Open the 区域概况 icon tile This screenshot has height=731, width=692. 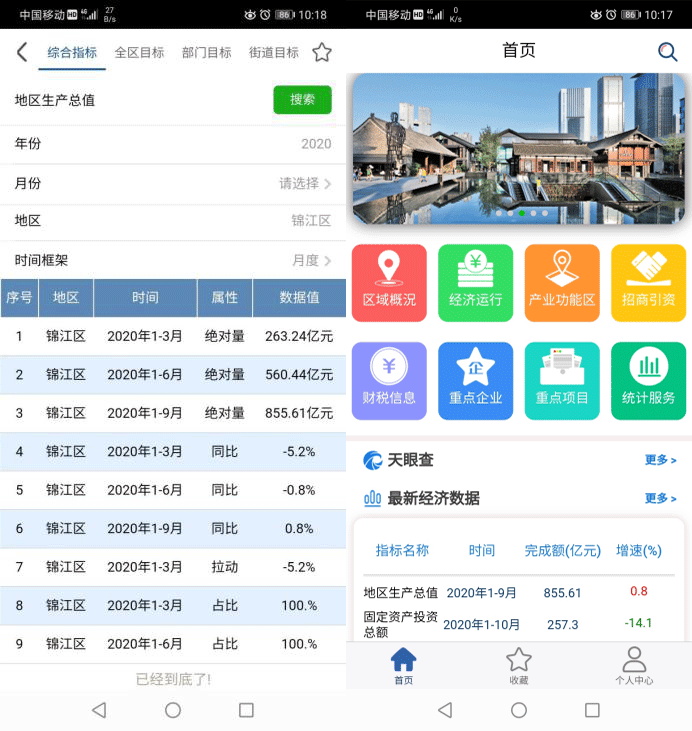point(389,283)
